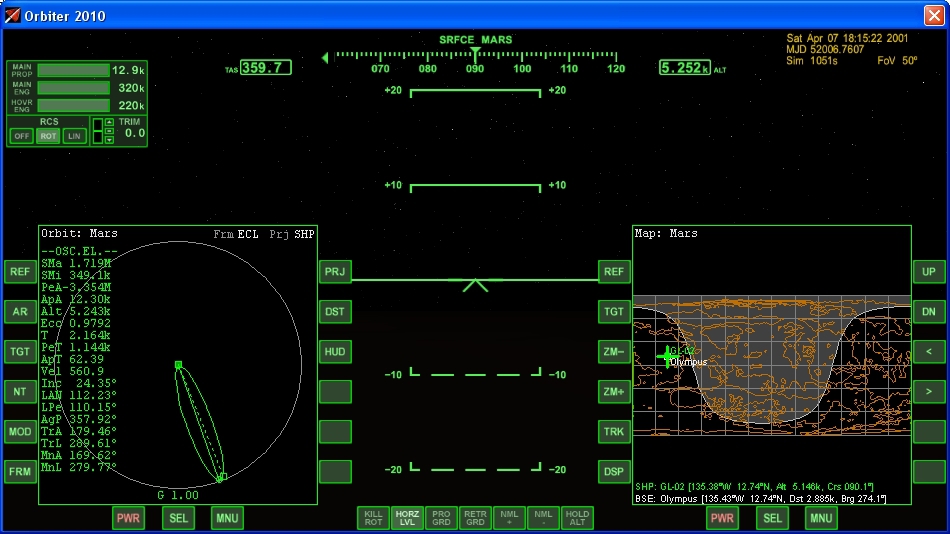Screen dimensions: 950x534
Task: Open the left MFD SEL mode selector
Action: 178,518
